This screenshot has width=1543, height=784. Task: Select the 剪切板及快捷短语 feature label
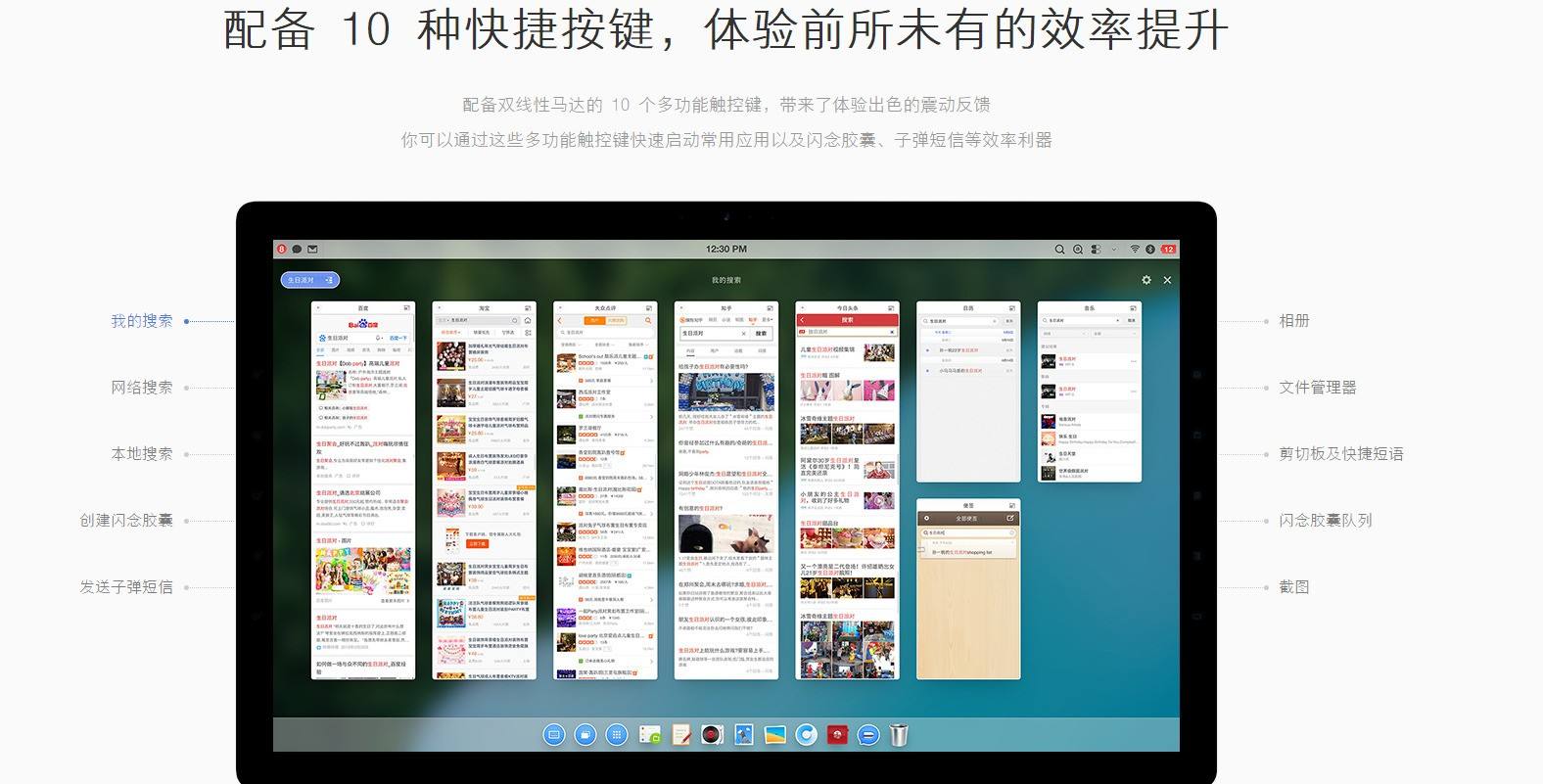click(1341, 454)
